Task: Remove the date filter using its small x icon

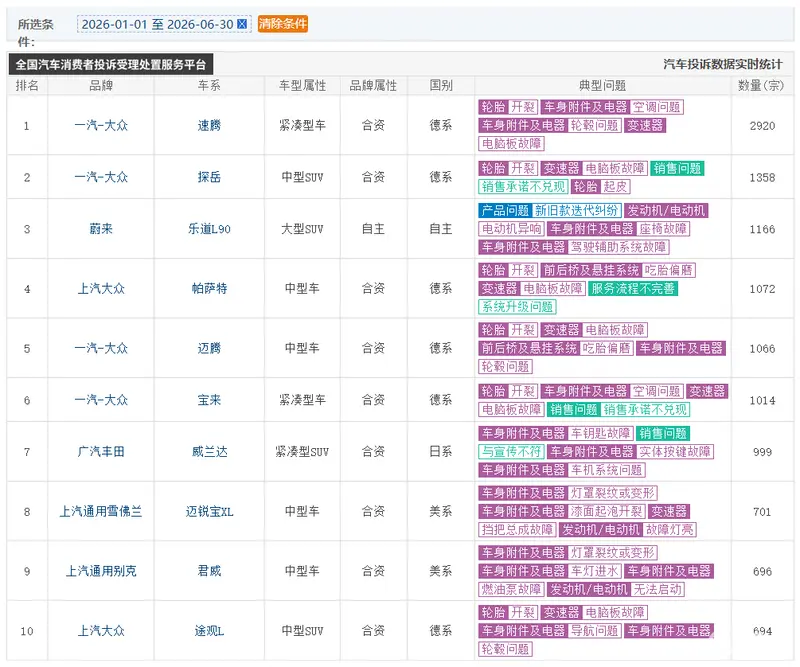Action: click(242, 23)
